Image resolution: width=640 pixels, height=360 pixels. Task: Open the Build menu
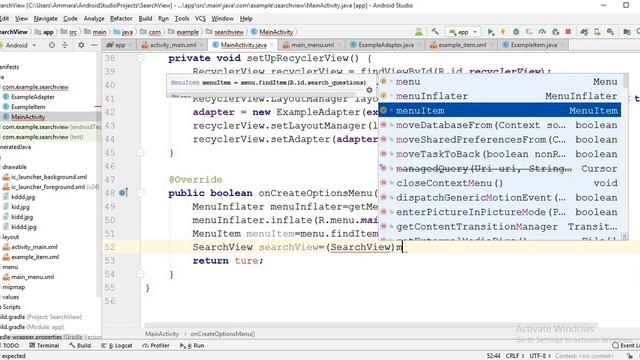pos(145,19)
